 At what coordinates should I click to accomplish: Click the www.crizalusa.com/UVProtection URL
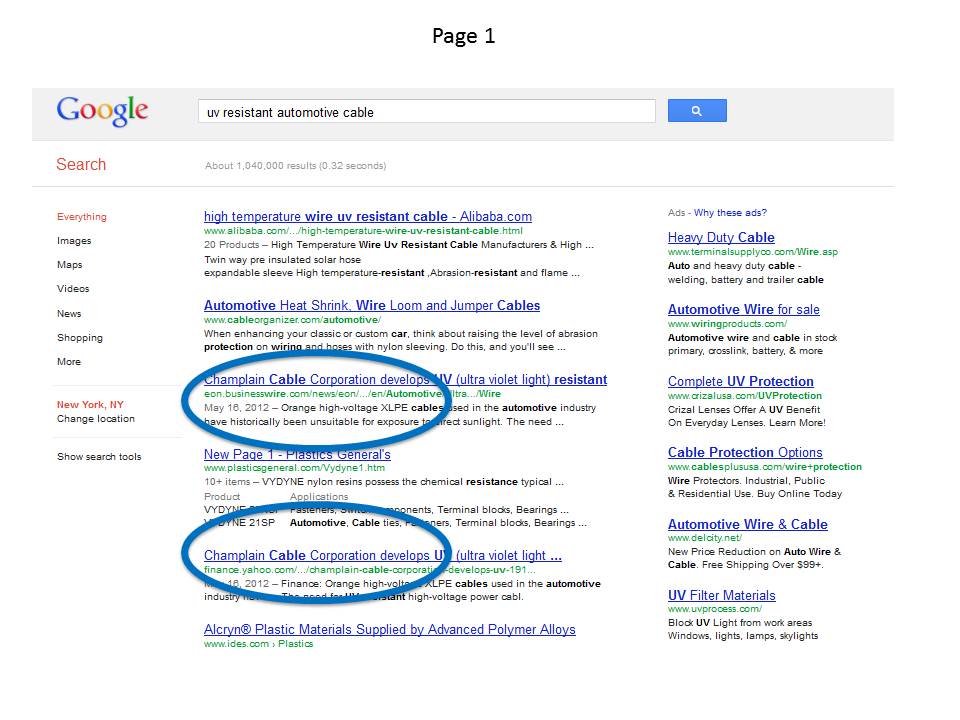tap(744, 396)
